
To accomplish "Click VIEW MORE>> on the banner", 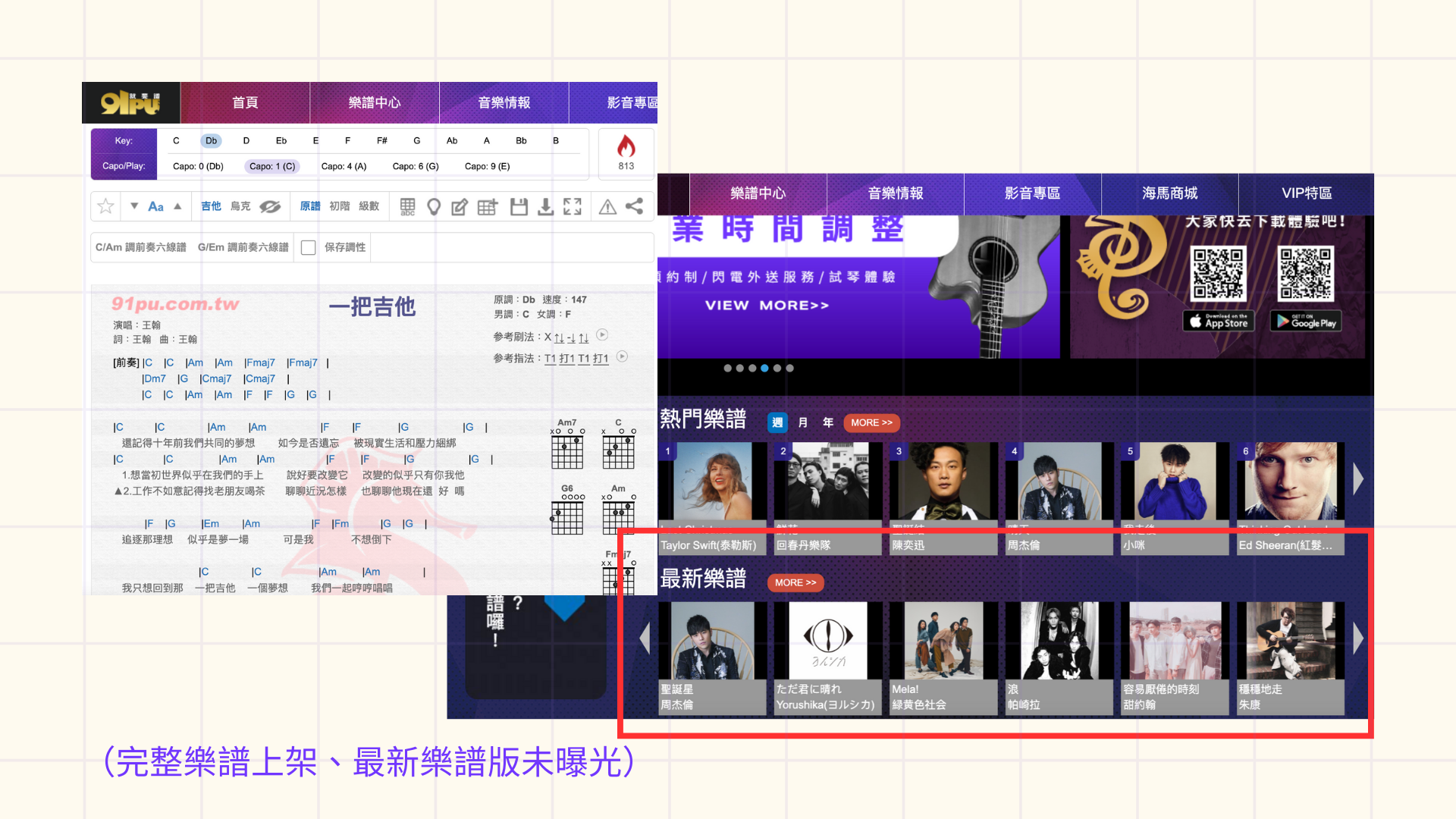I will 767,305.
